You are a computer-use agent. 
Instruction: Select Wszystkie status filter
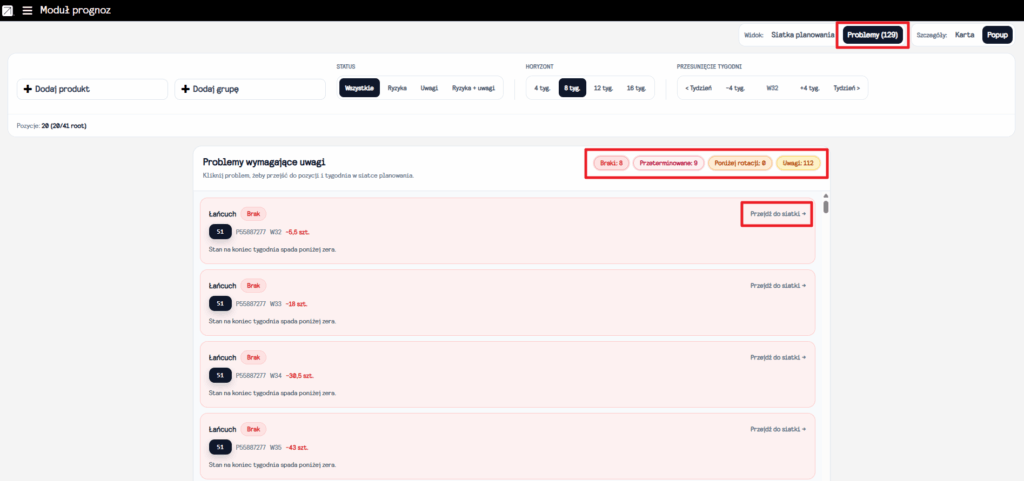359,88
